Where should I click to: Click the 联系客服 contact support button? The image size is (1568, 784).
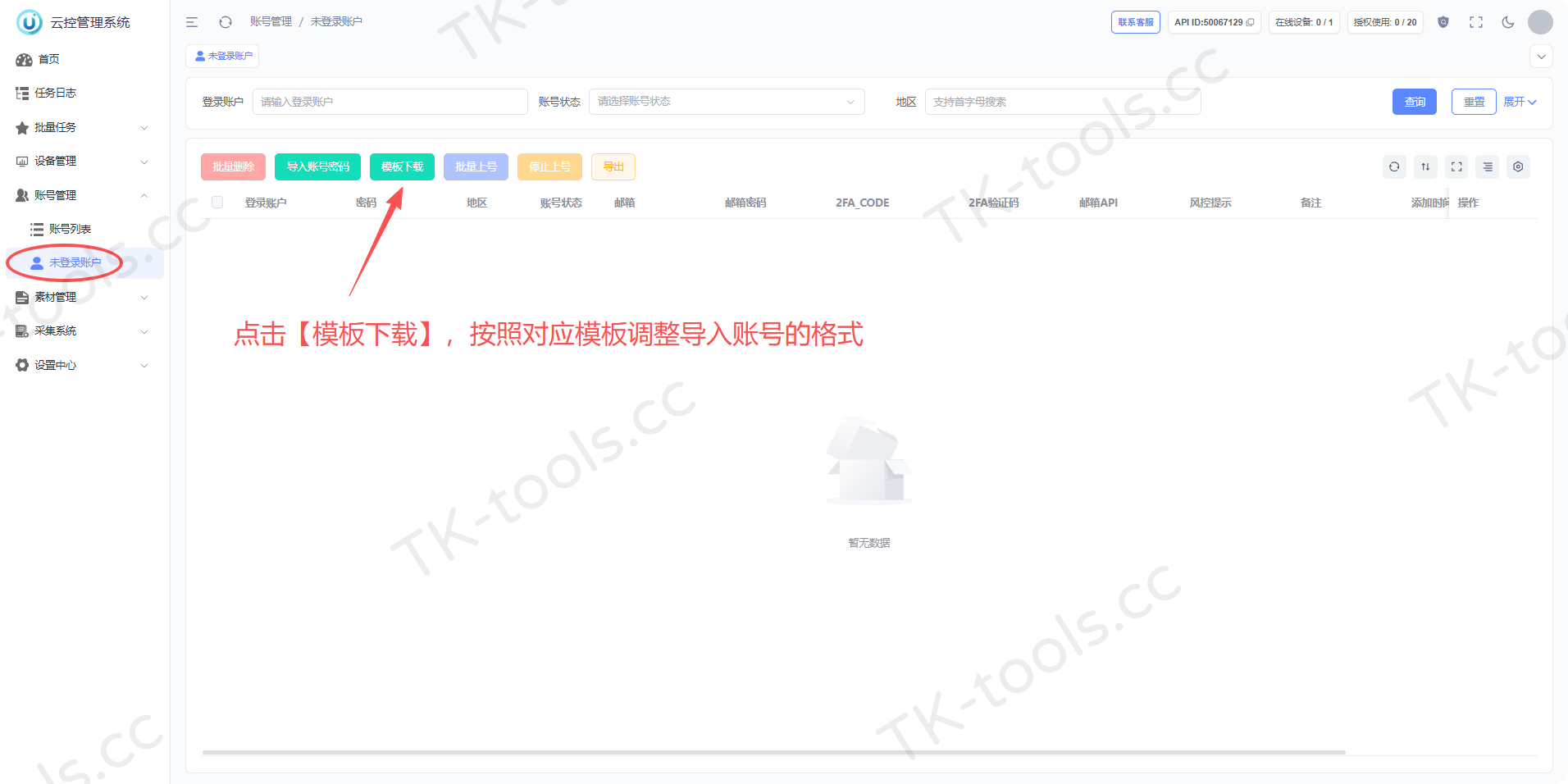1136,22
